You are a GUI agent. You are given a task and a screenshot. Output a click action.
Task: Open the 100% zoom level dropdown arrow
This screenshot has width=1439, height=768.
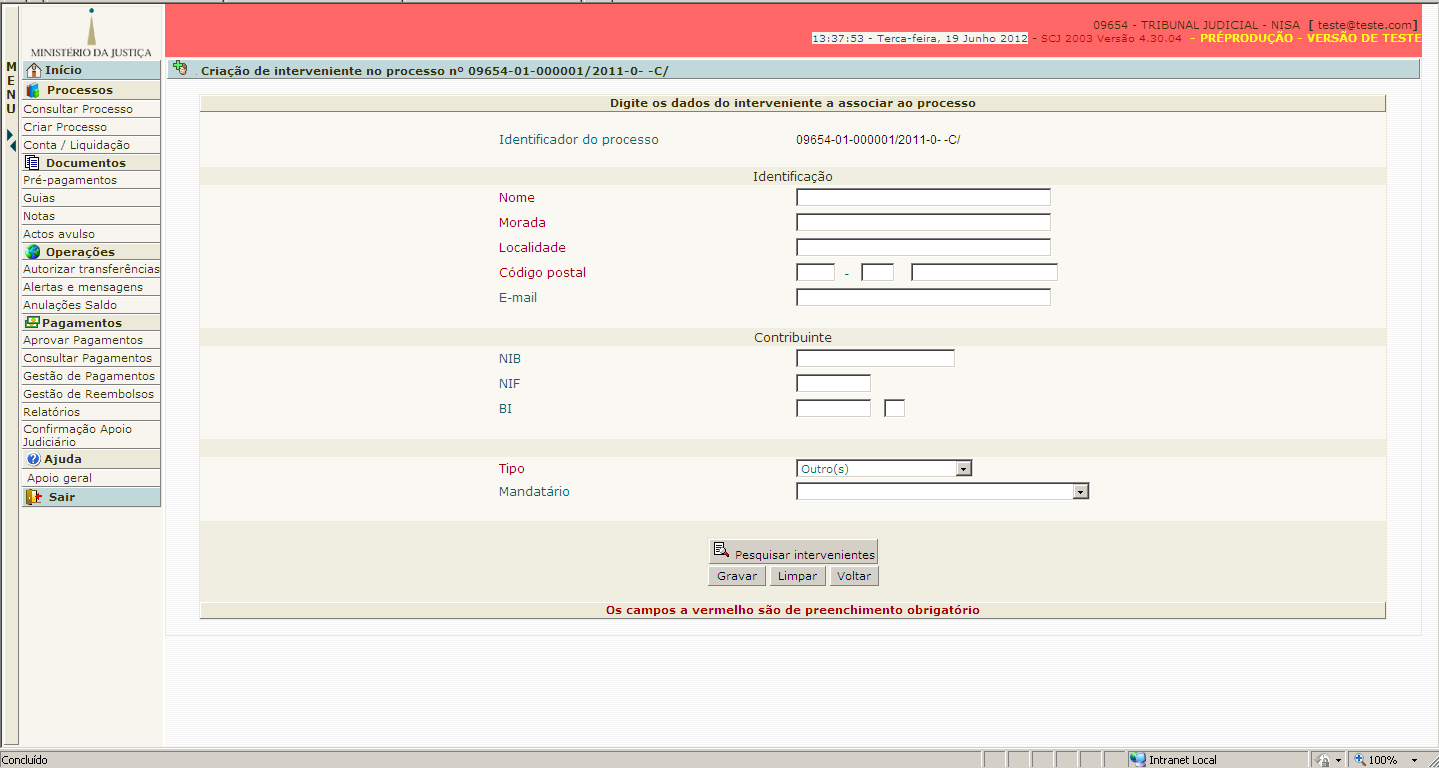pyautogui.click(x=1414, y=760)
